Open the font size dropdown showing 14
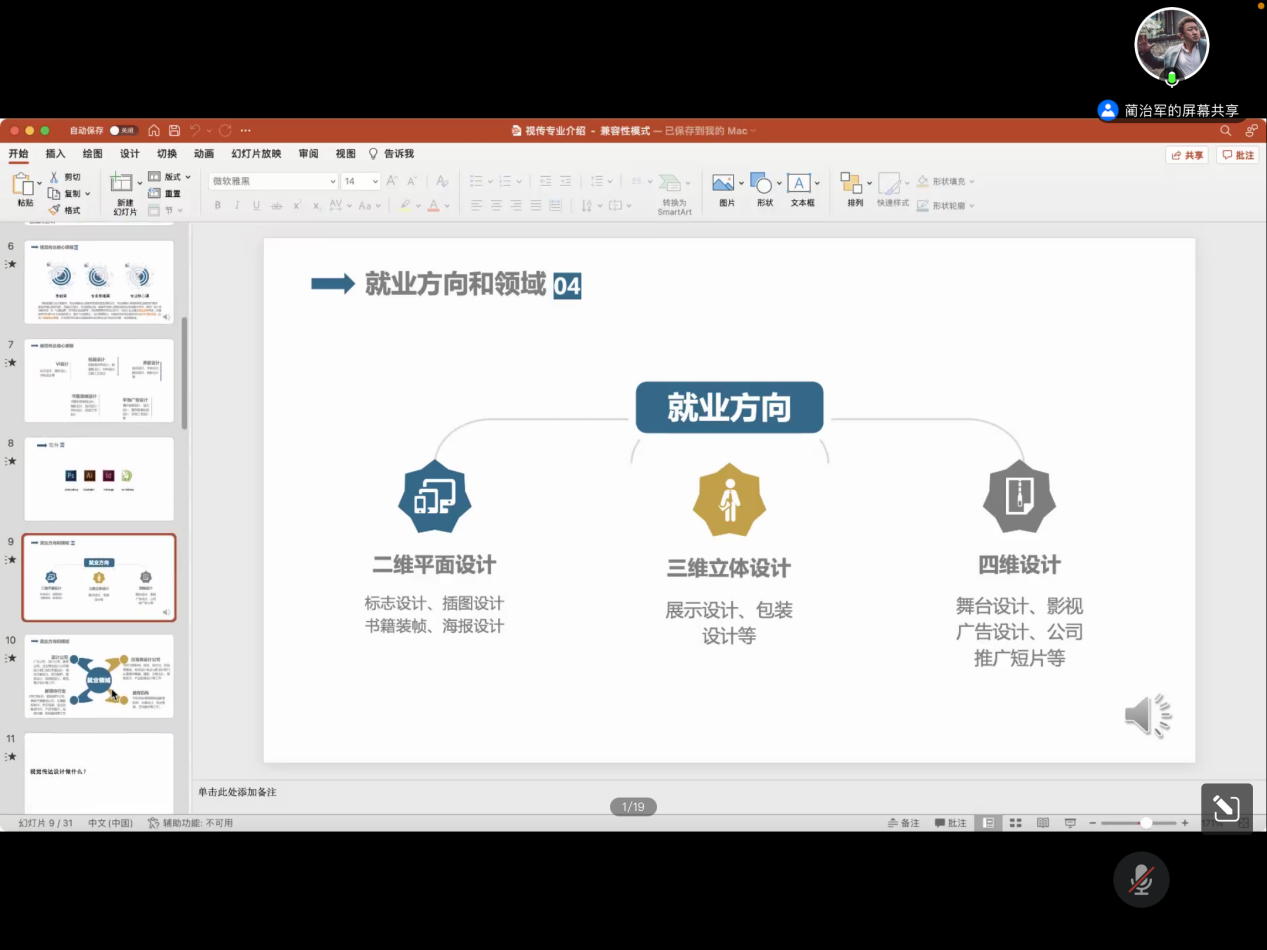Screen dimensions: 1267x950 click(x=361, y=181)
